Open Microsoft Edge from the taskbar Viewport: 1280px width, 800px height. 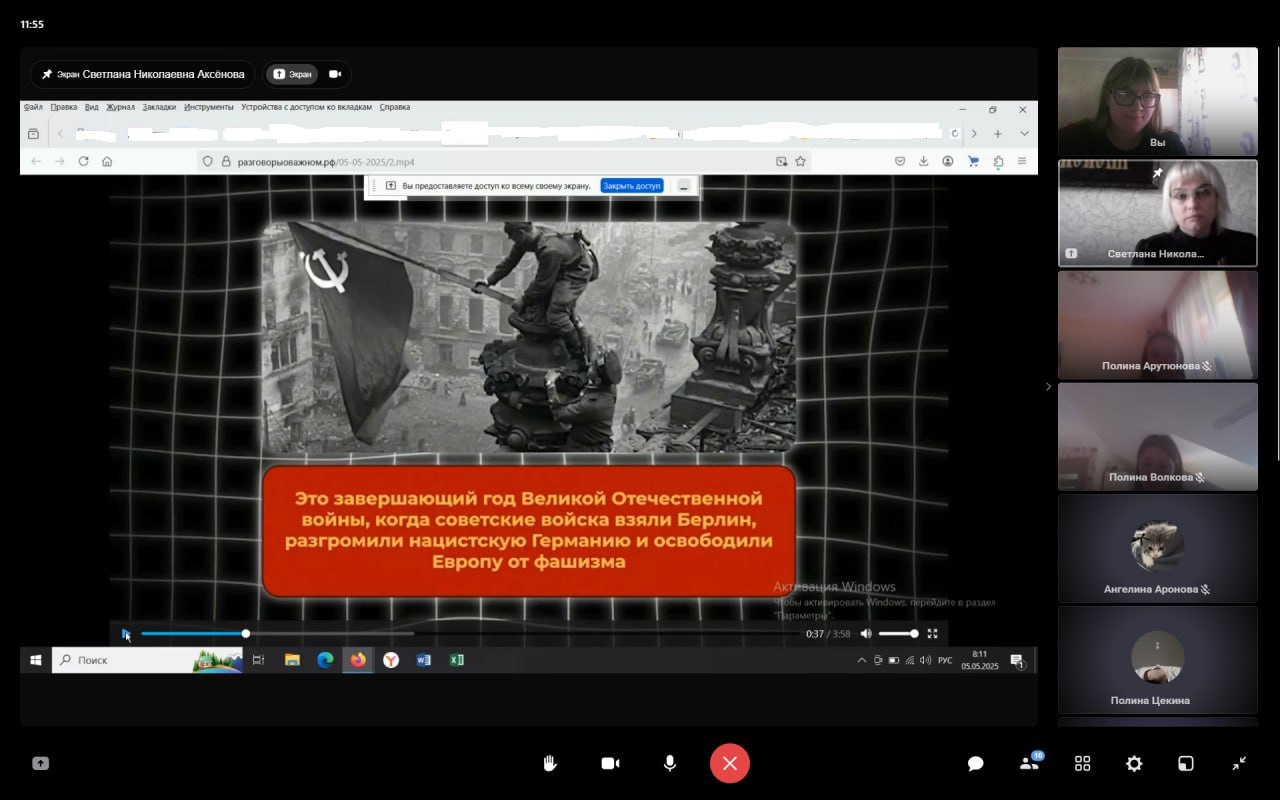pyautogui.click(x=325, y=660)
